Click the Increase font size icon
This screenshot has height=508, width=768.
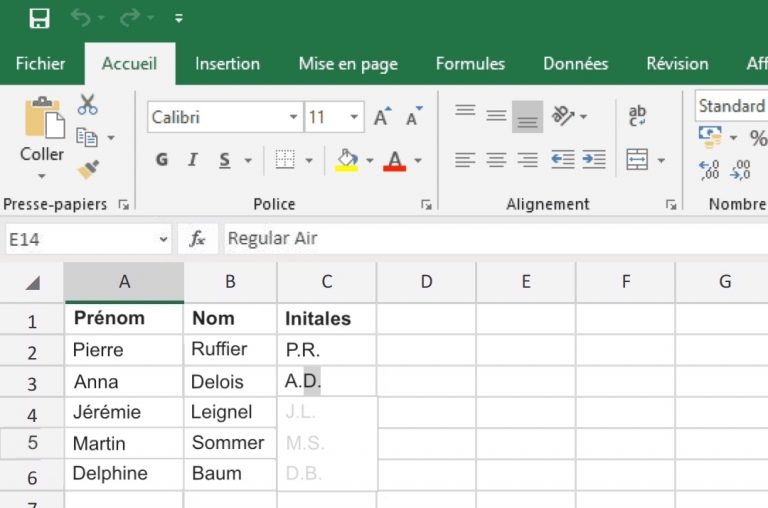click(x=381, y=117)
